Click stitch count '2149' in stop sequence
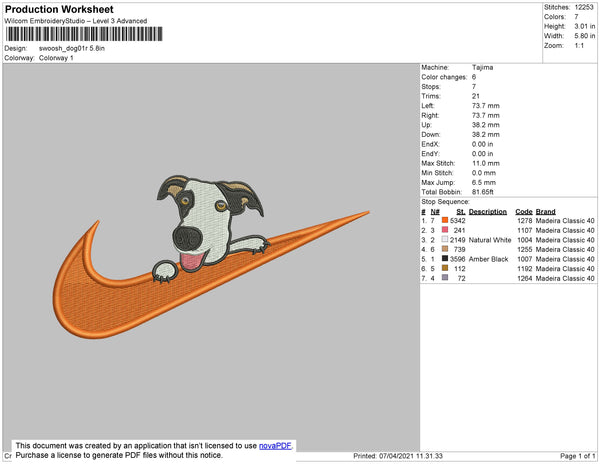Image resolution: width=600 pixels, height=464 pixels. tap(458, 240)
